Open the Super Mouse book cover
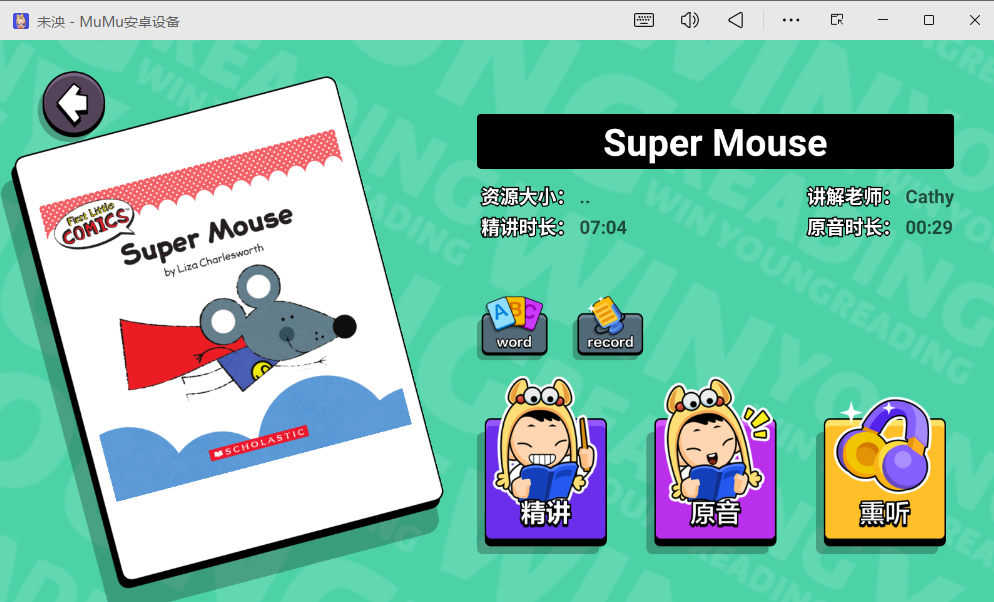Image resolution: width=994 pixels, height=602 pixels. point(228,328)
